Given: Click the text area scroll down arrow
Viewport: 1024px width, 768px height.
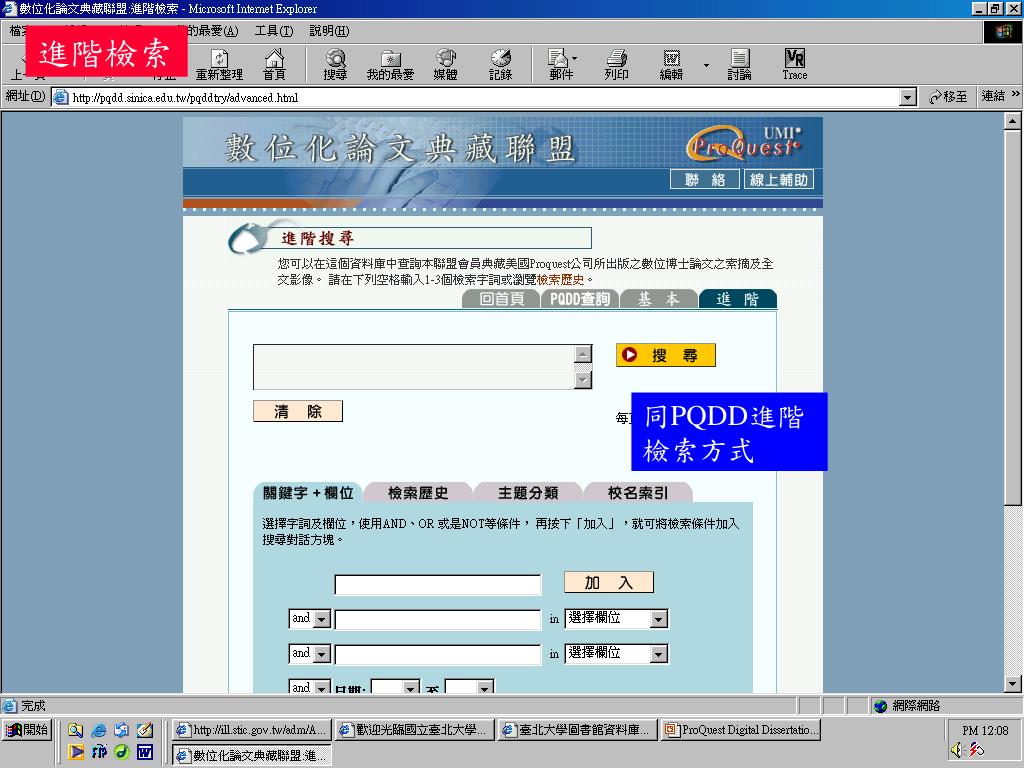Looking at the screenshot, I should point(583,380).
